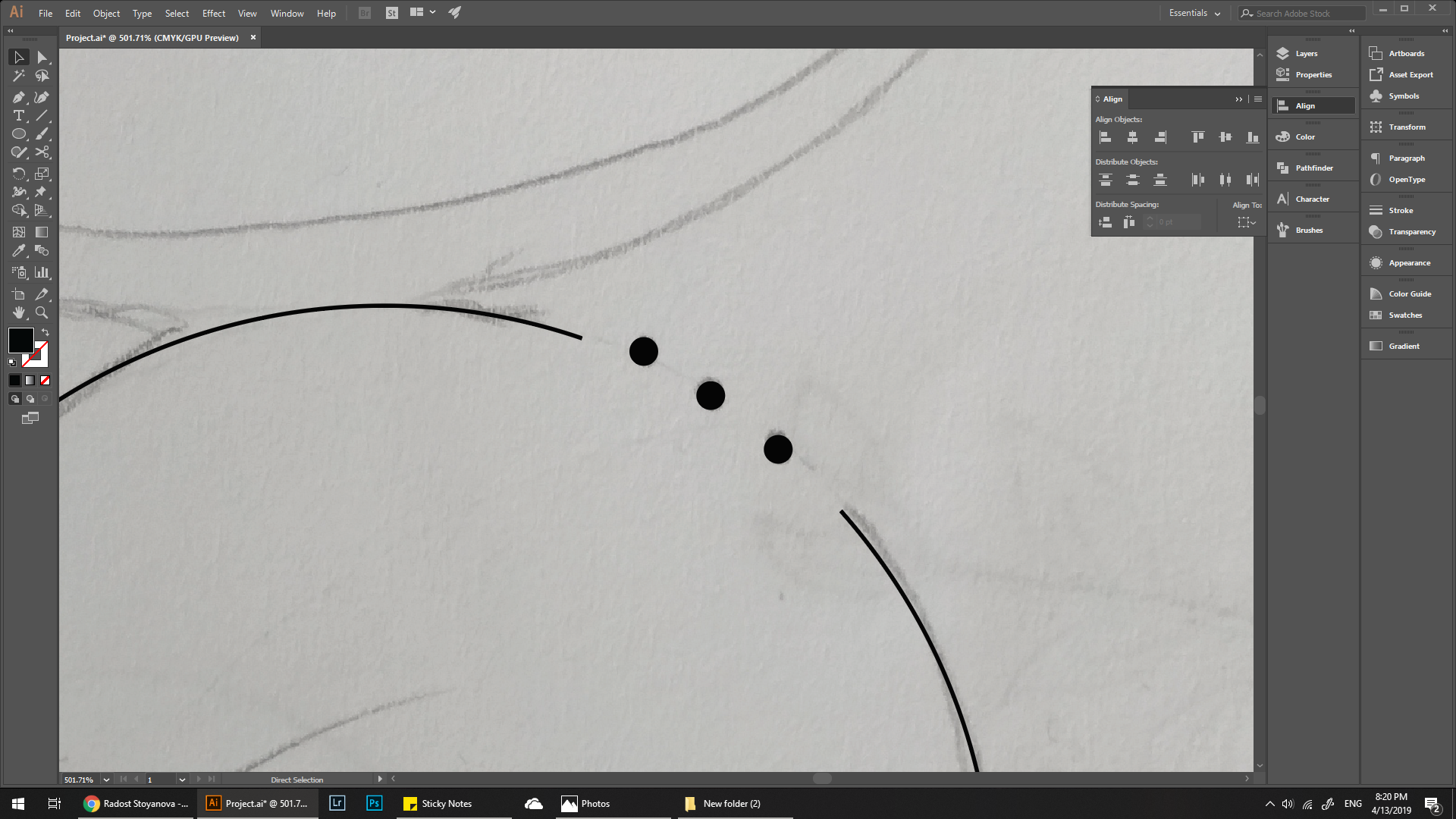1456x819 pixels.
Task: Select the Type tool
Action: pyautogui.click(x=19, y=116)
